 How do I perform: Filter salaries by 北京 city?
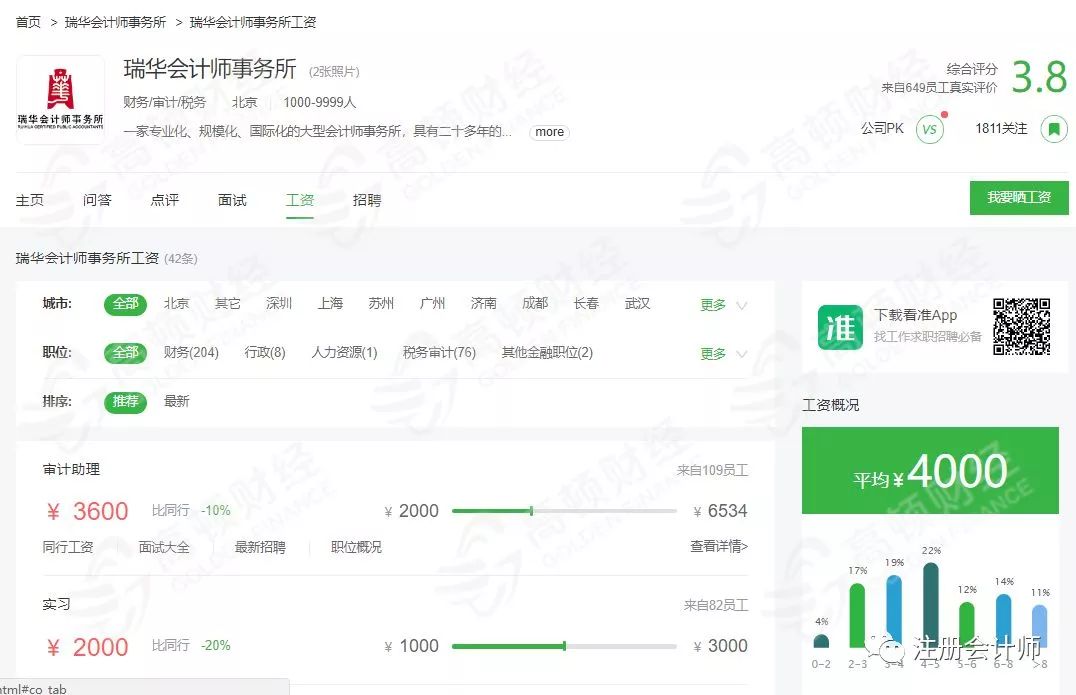(x=176, y=303)
